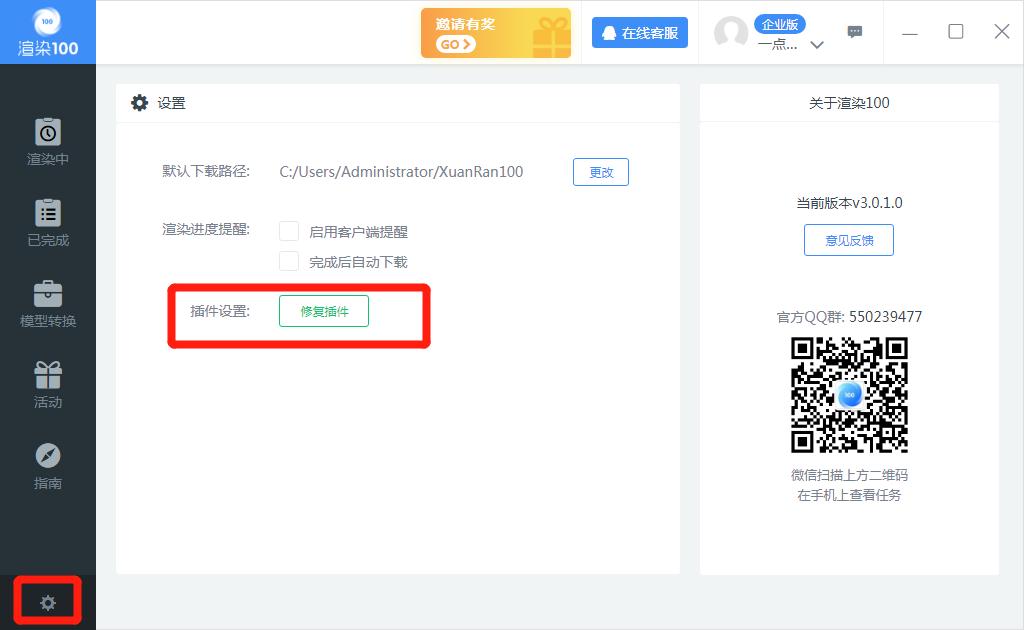Click the WeChat QR code image
Image resolution: width=1024 pixels, height=630 pixels.
pos(848,395)
